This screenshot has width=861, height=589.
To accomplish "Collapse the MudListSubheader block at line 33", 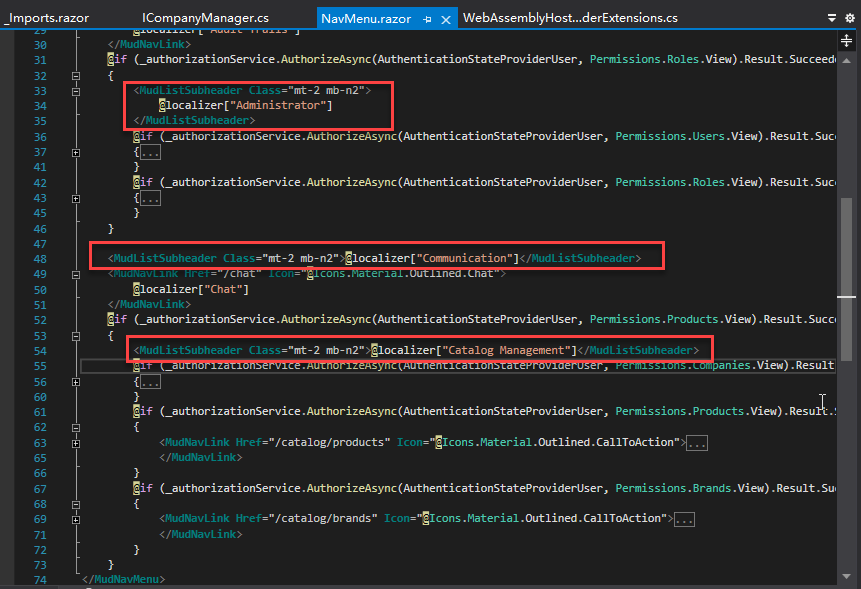I will pos(75,89).
